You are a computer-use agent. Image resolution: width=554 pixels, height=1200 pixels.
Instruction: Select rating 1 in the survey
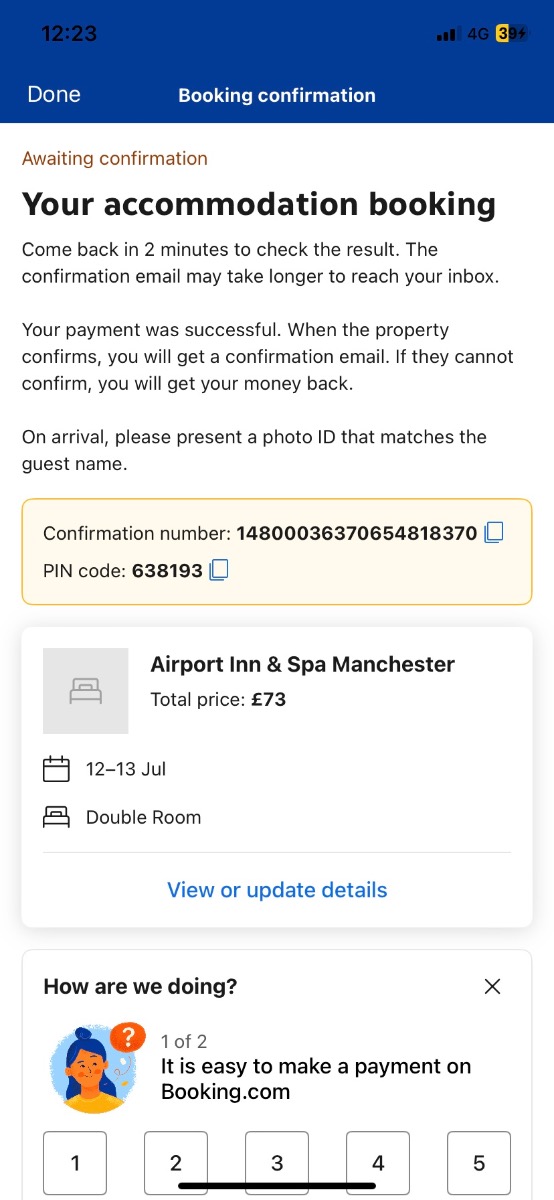pyautogui.click(x=75, y=1163)
